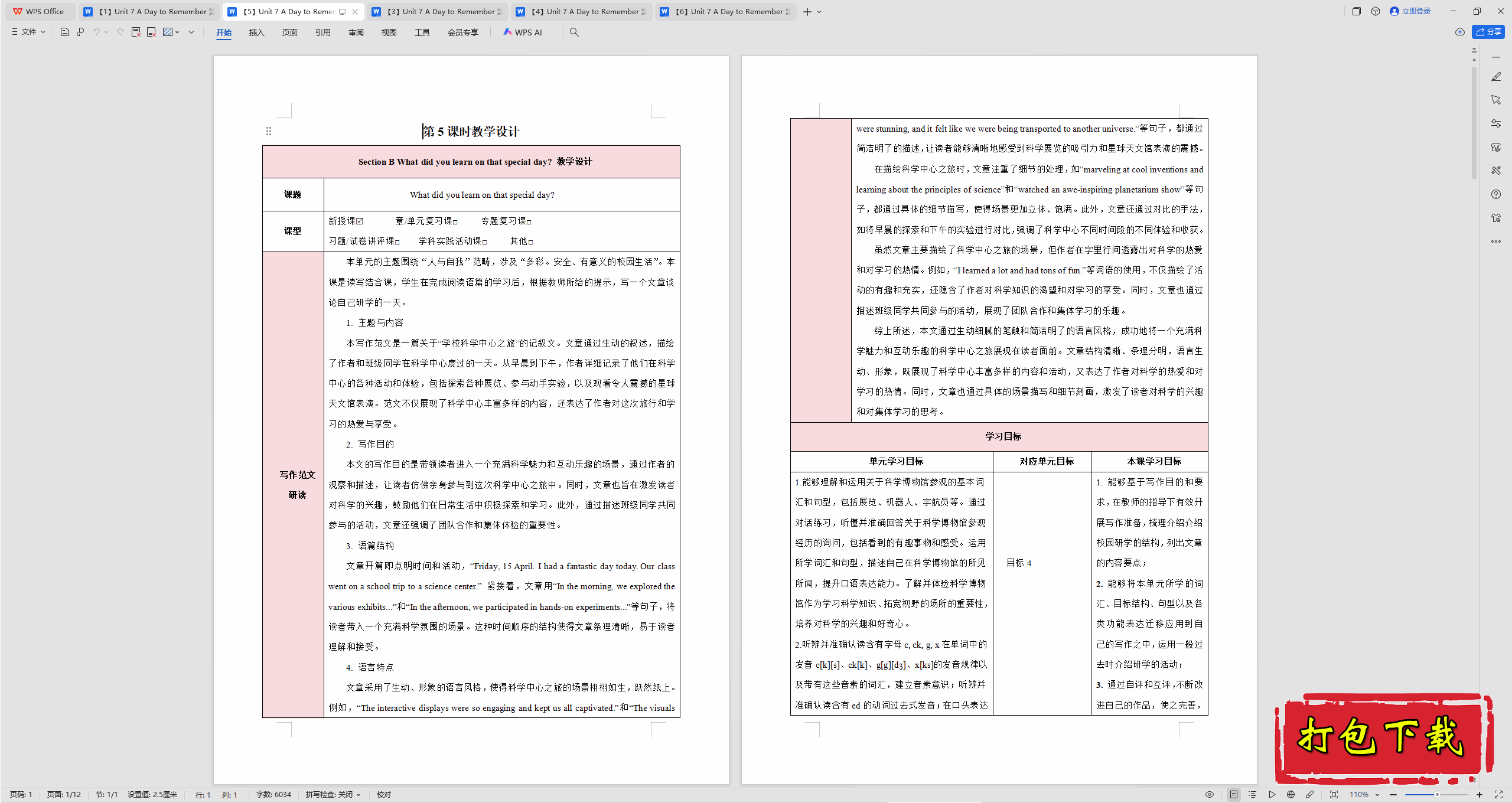Click the highlighter pen icon in the status bar
The height and width of the screenshot is (803, 1512).
[1309, 795]
